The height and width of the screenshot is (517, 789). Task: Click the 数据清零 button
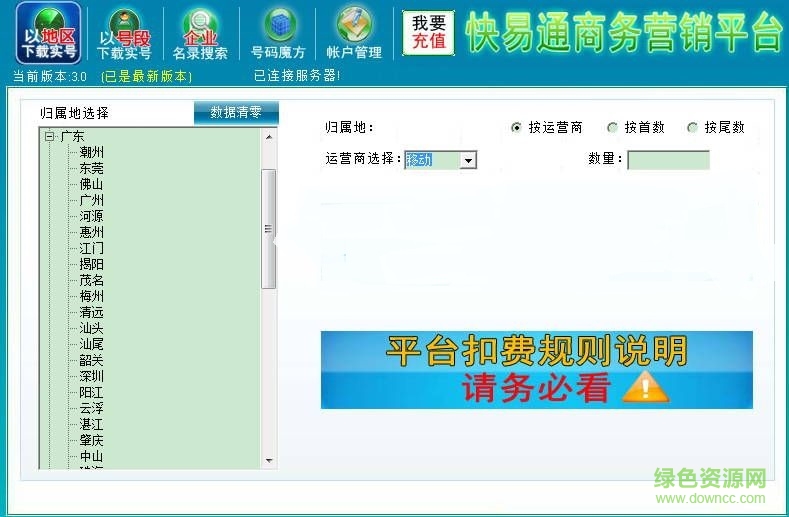click(236, 112)
